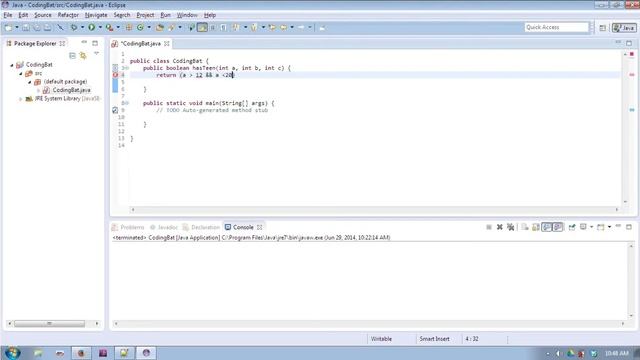This screenshot has height=360, width=640.
Task: Collapse the main method fold marker
Action: click(x=127, y=103)
